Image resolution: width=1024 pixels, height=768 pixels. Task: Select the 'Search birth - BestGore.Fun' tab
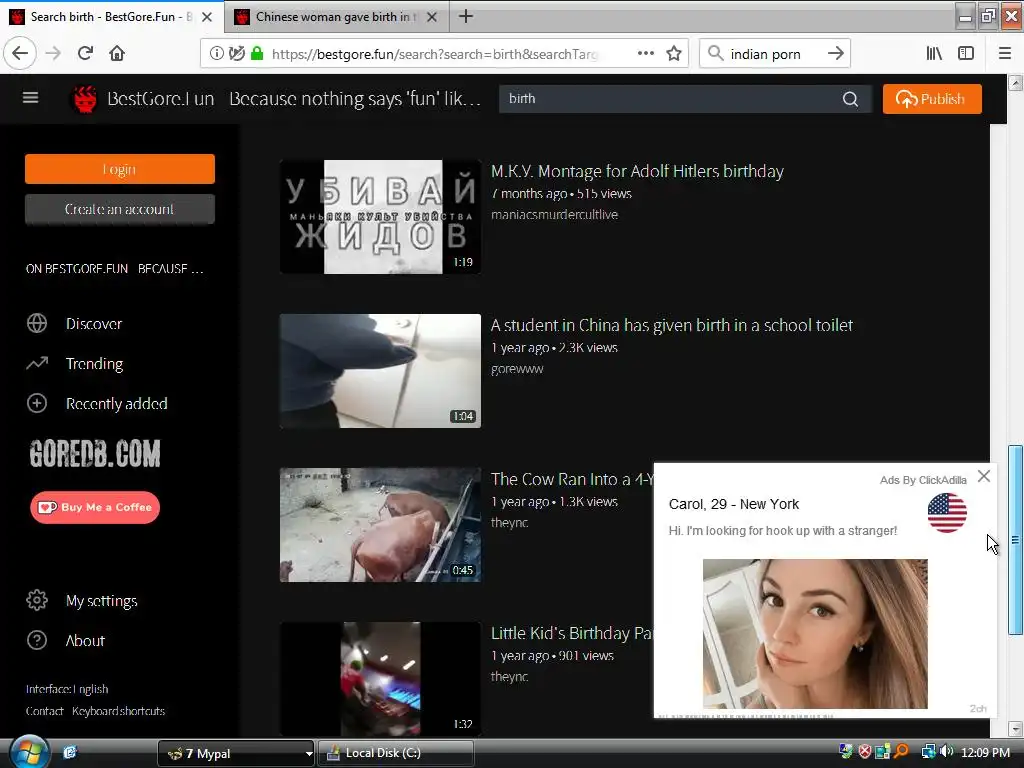(x=112, y=17)
